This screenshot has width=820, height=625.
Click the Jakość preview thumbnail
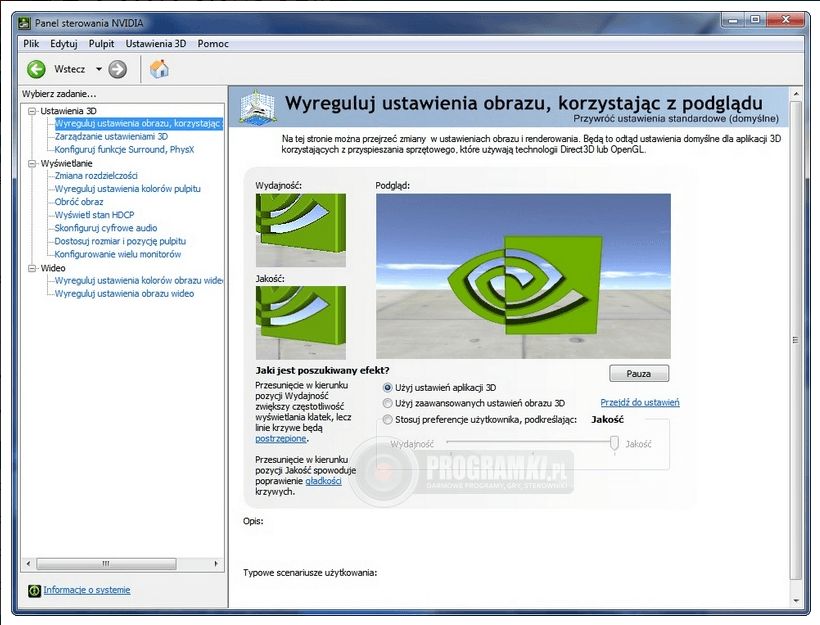coord(301,323)
